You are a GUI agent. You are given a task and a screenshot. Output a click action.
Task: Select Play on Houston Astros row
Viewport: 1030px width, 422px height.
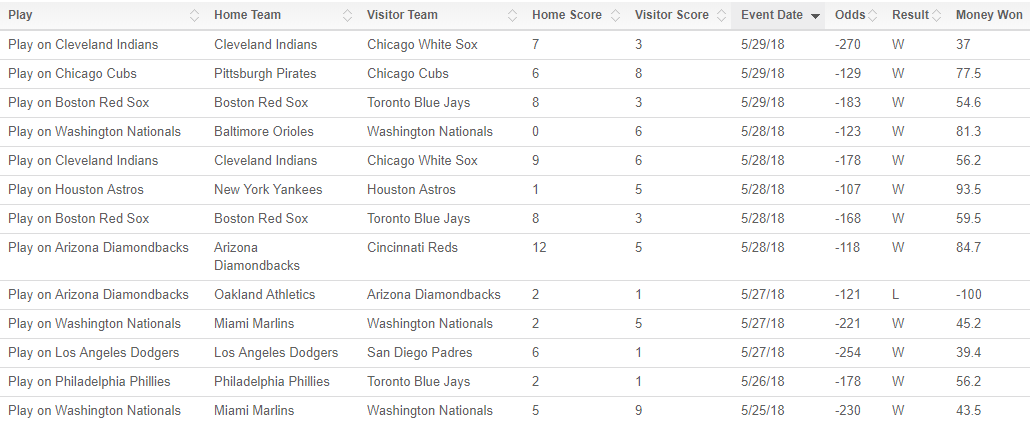click(515, 189)
